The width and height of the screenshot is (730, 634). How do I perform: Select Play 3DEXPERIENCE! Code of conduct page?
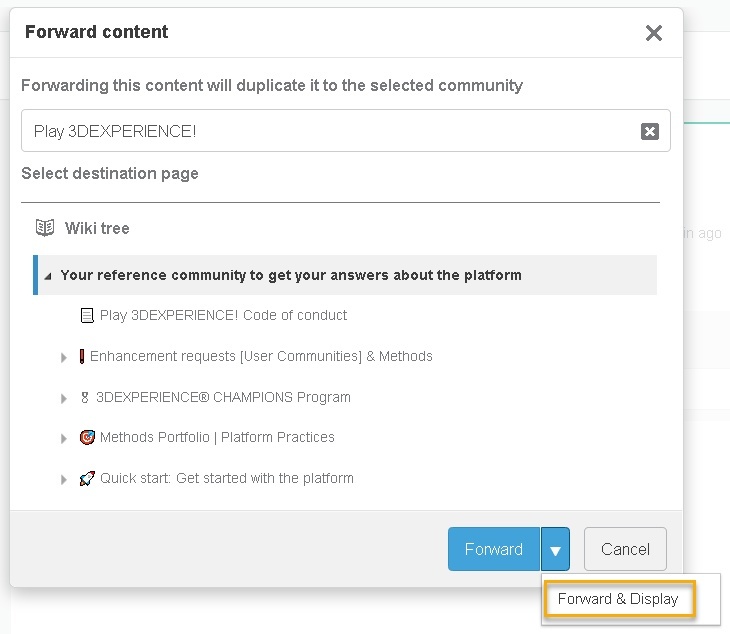click(x=223, y=315)
